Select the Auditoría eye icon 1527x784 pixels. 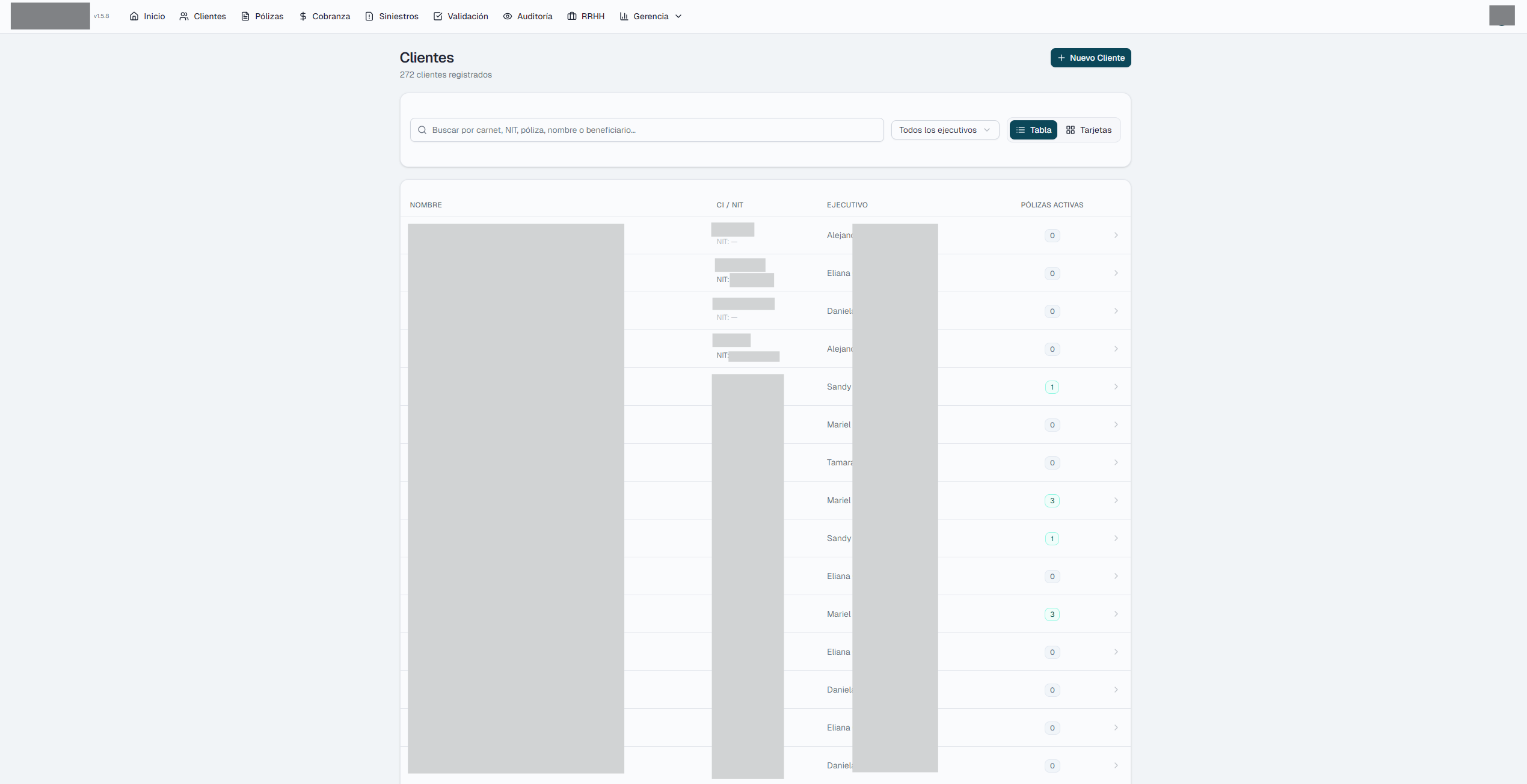point(507,16)
